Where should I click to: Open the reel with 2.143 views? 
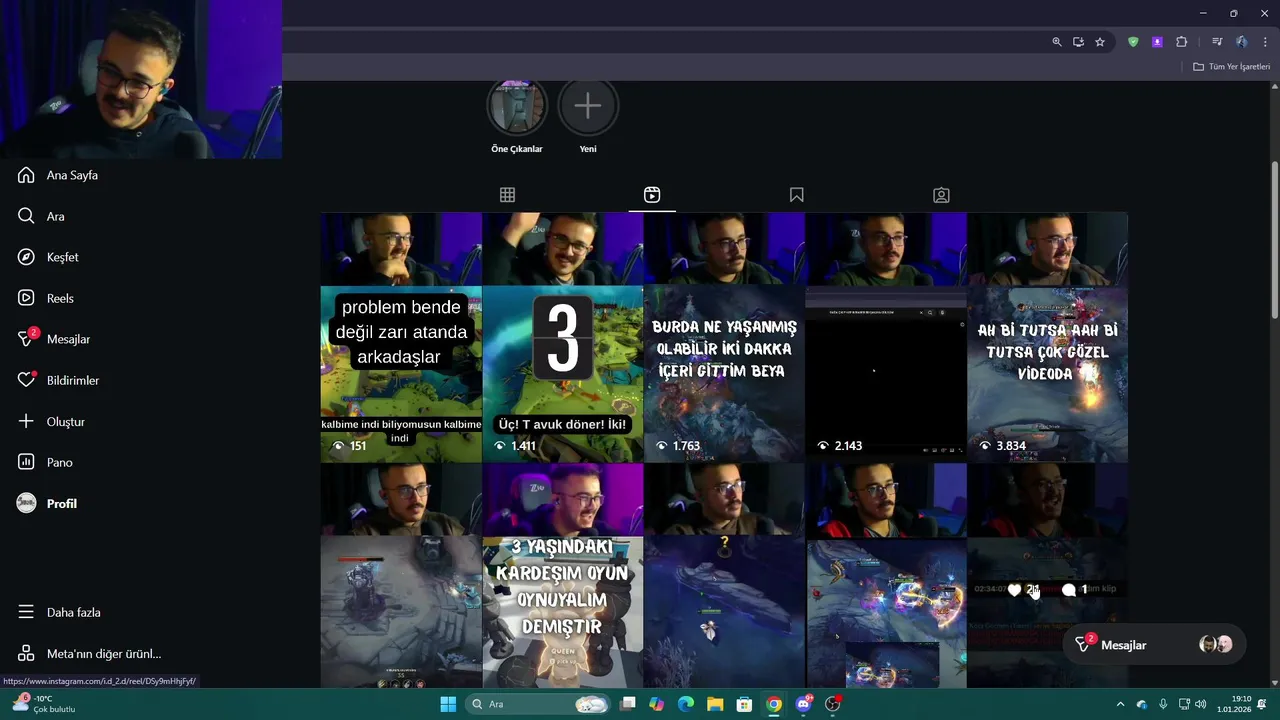(x=886, y=338)
